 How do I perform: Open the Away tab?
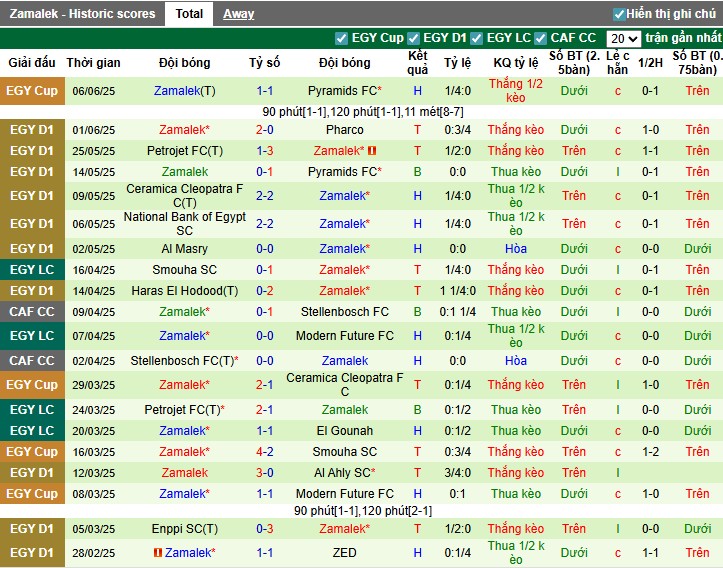[x=238, y=14]
